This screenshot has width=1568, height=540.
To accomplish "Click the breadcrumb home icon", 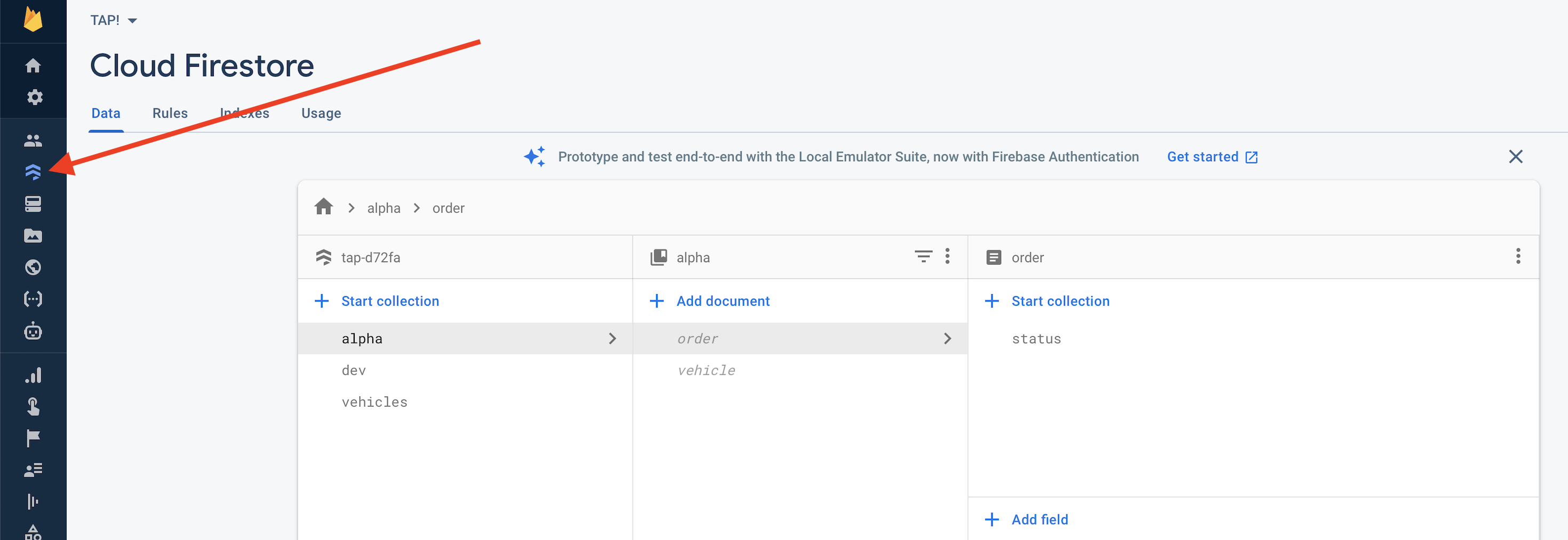I will (x=323, y=207).
